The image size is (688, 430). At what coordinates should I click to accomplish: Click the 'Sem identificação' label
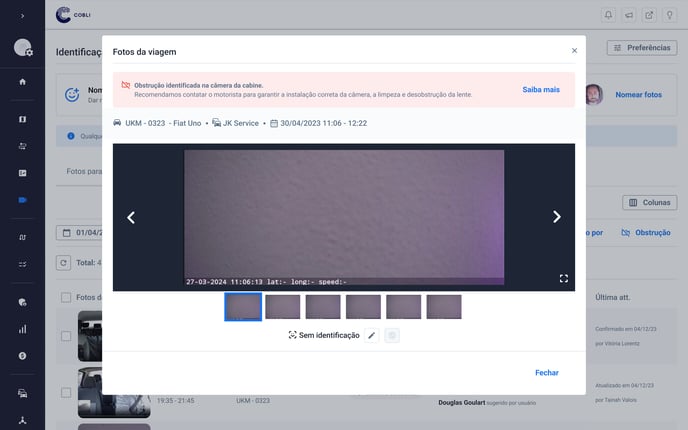point(329,335)
